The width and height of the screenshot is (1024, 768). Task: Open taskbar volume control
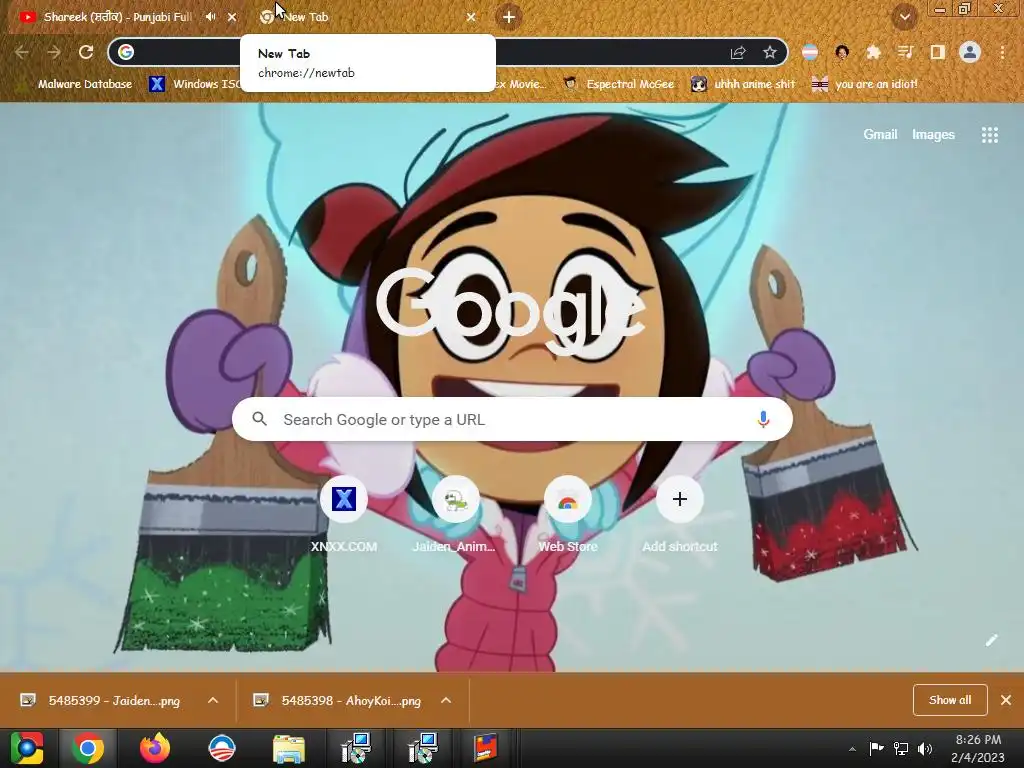(x=925, y=749)
